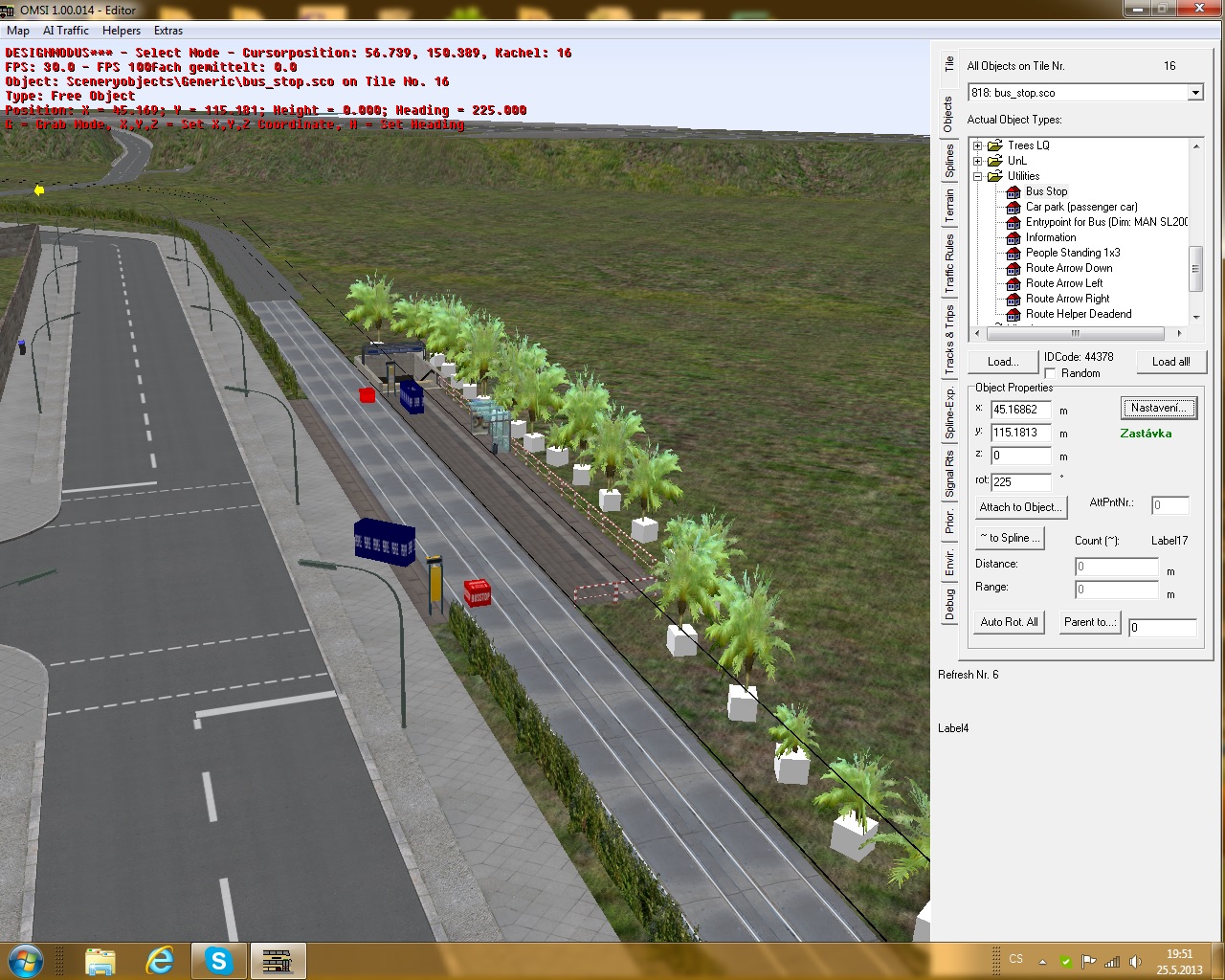Launch Internet Explorer from the taskbar

tap(159, 960)
